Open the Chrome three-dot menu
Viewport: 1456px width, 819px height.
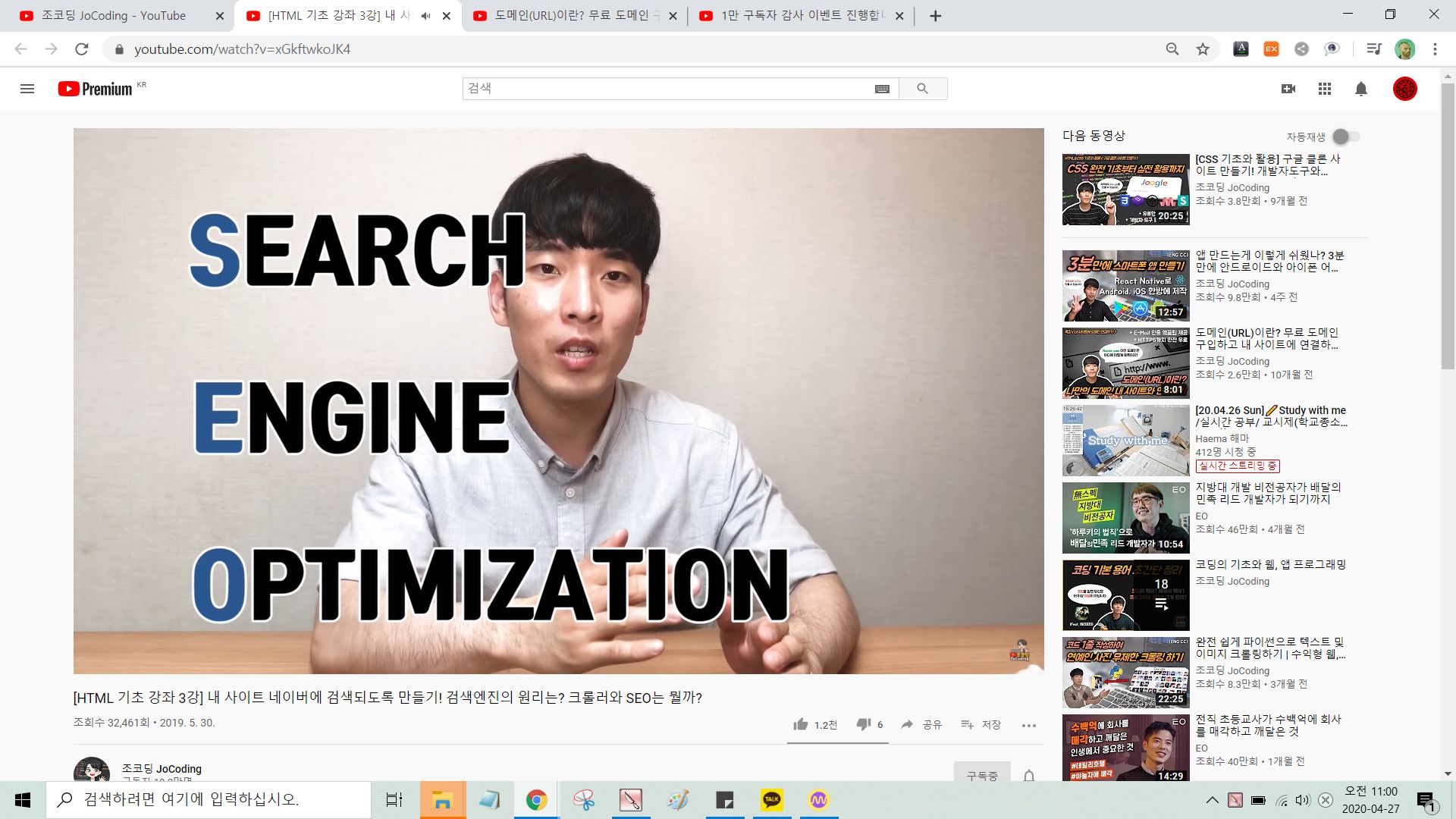[1435, 49]
